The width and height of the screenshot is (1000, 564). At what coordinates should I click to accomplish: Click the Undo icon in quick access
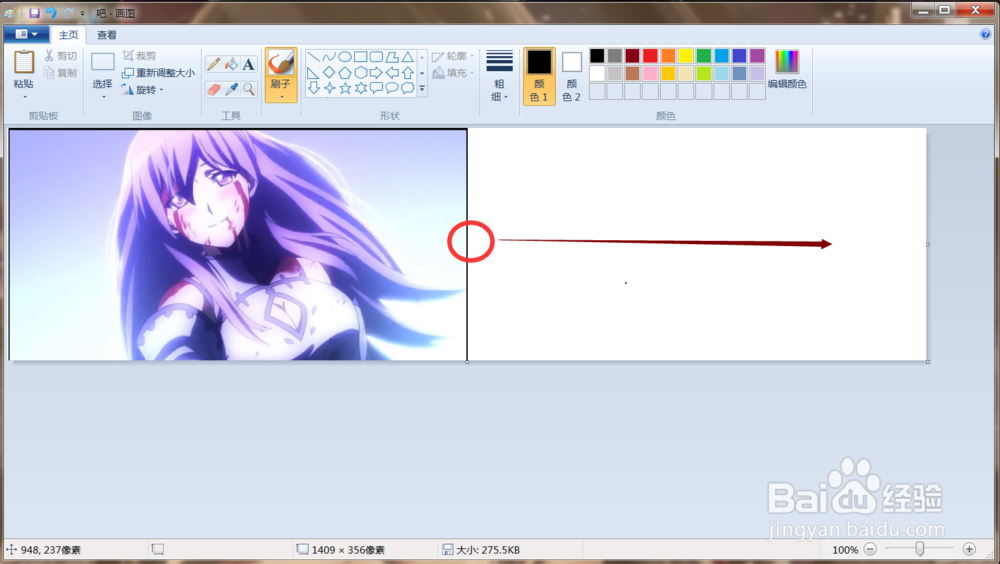[51, 13]
